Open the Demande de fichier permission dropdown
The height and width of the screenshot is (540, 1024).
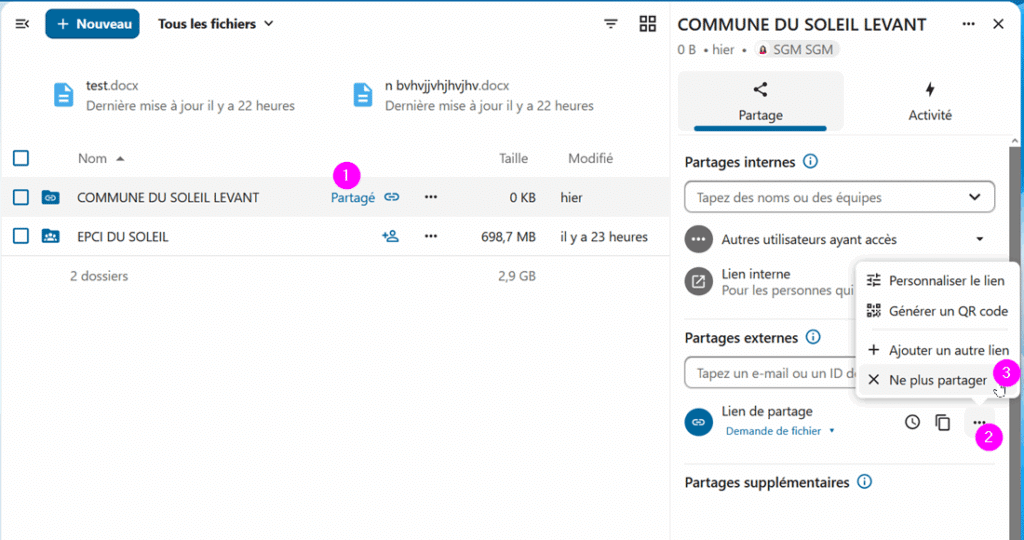coord(780,431)
